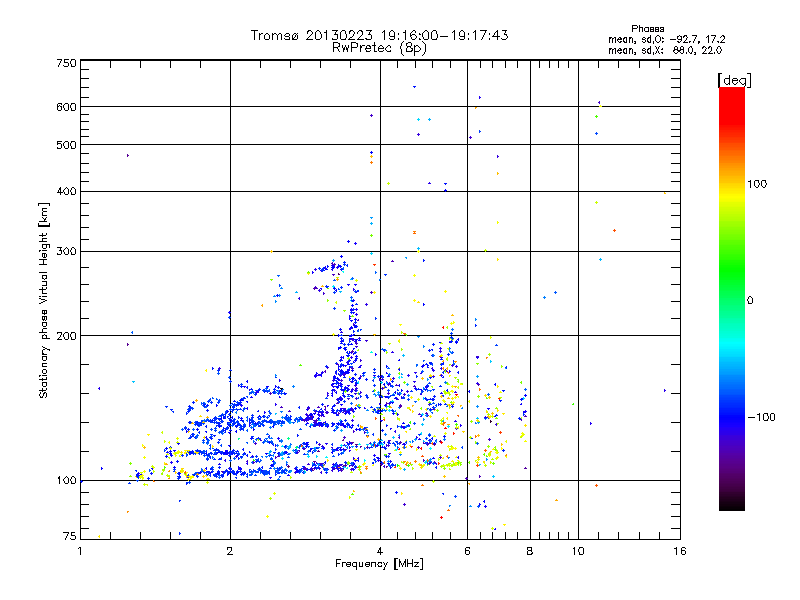Click the 'mean, sd,X: 88.0, 22.0' line
The height and width of the screenshot is (600, 800).
[665, 50]
